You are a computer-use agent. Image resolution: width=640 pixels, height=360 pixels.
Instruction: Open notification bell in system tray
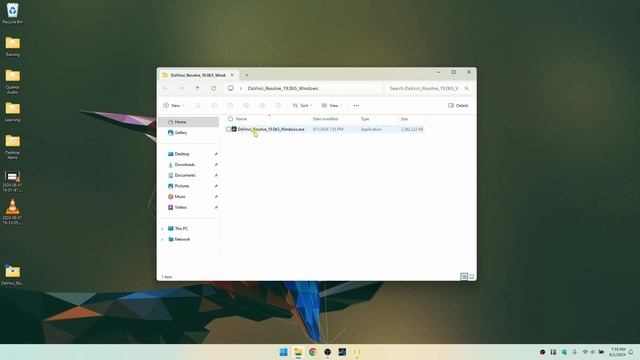[631, 352]
